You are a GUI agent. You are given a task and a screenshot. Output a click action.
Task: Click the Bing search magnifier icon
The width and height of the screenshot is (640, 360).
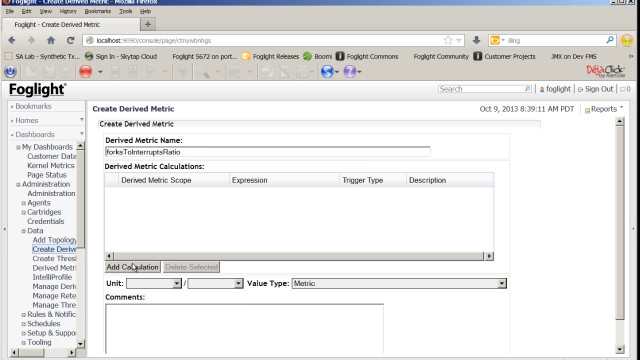(610, 40)
